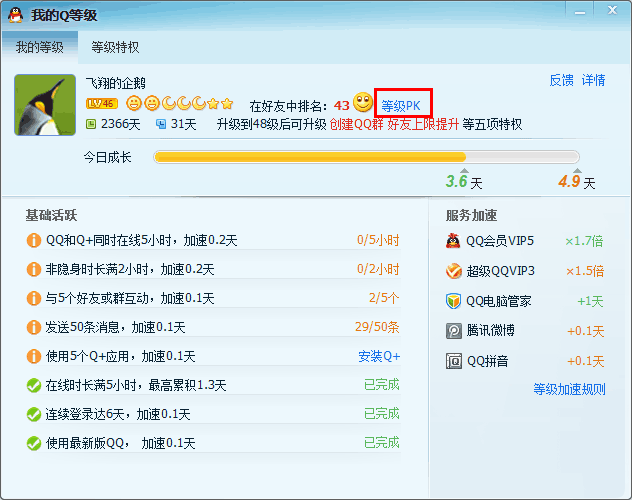Click the 2366天 active days value
The width and height of the screenshot is (632, 500).
[x=121, y=124]
